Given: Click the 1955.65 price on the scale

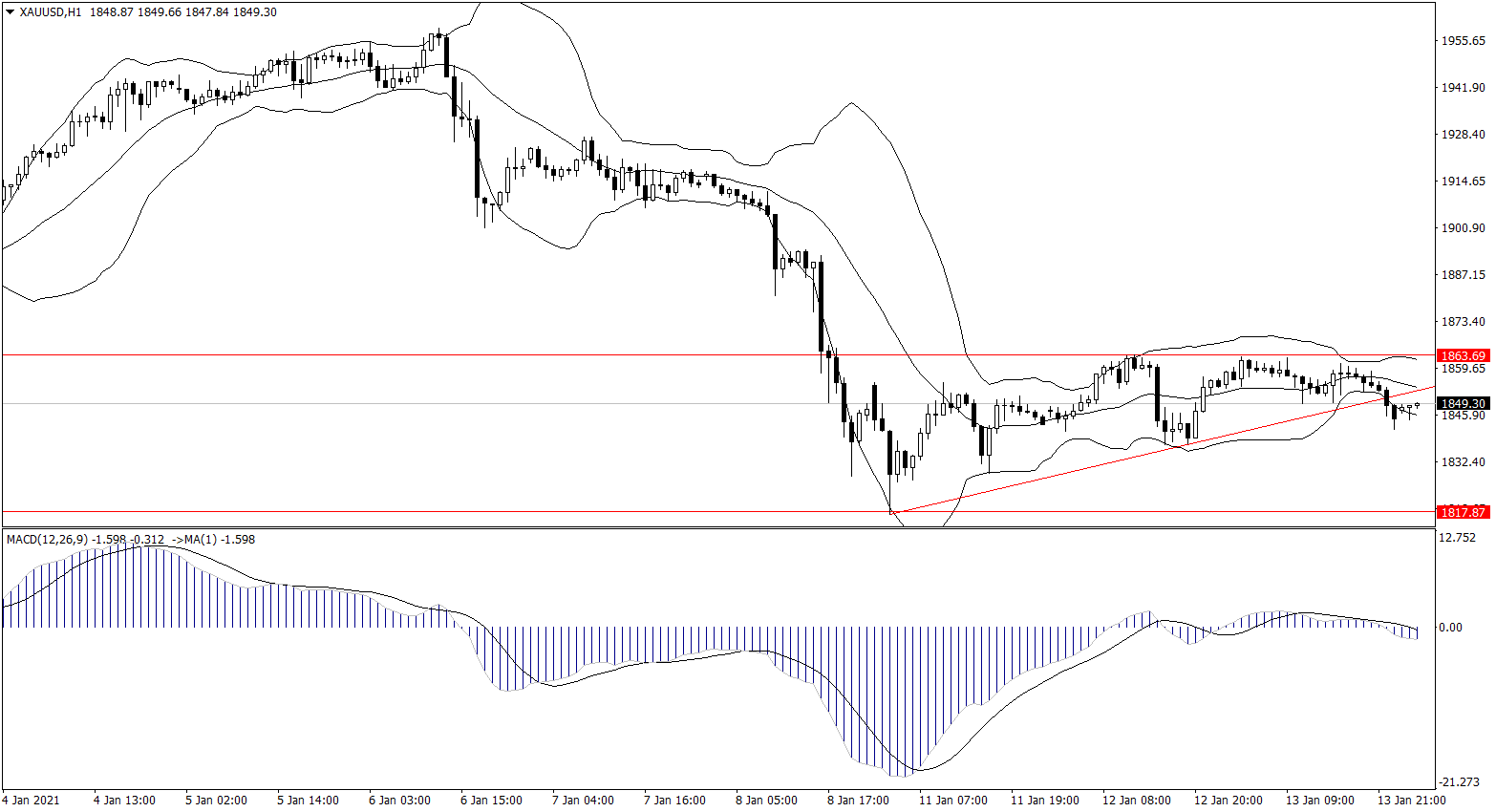Looking at the screenshot, I should 1463,41.
